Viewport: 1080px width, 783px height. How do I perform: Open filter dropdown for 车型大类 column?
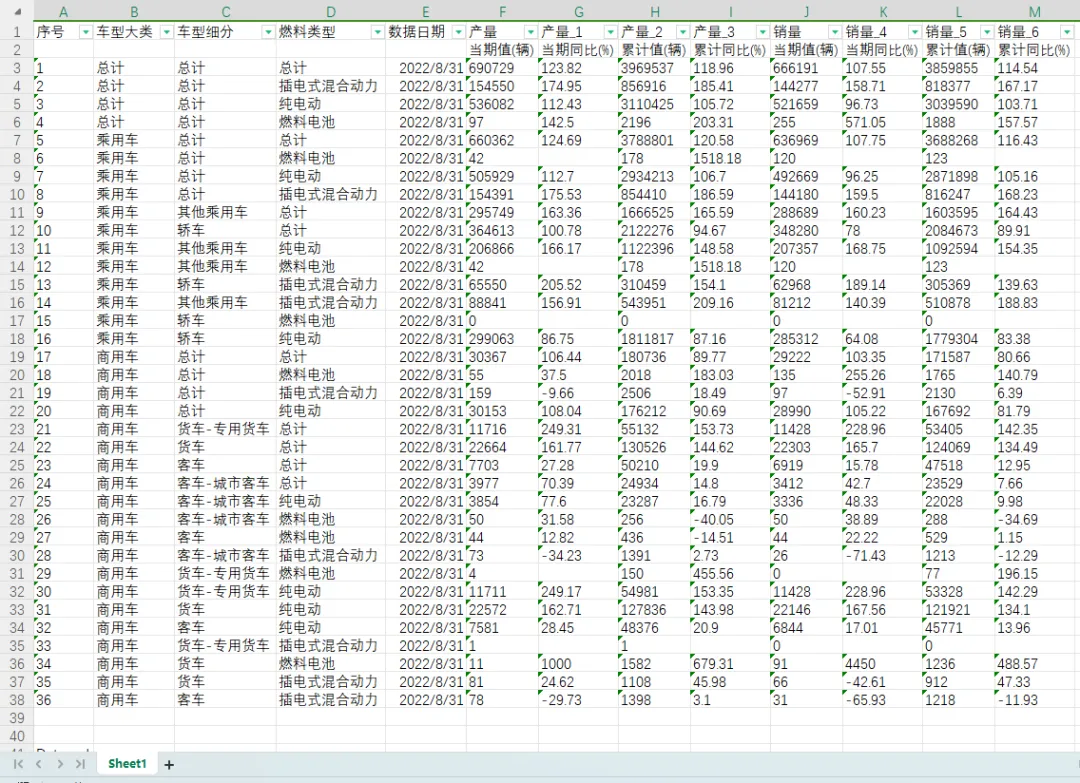tap(167, 32)
